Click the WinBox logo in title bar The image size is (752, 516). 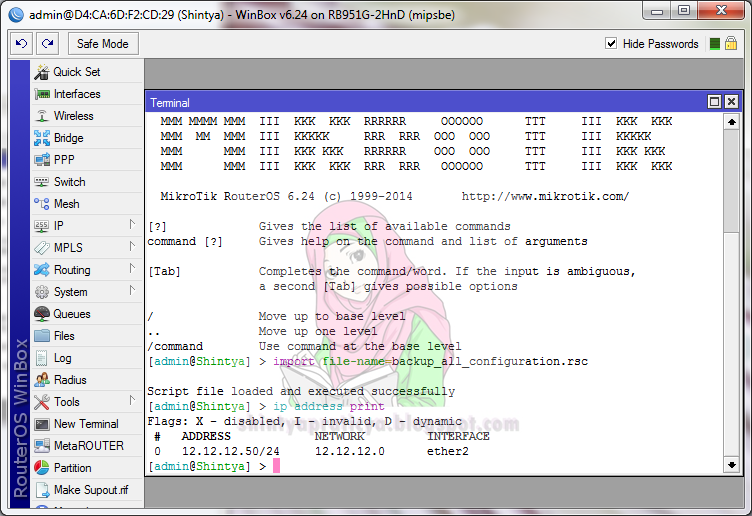coord(16,15)
